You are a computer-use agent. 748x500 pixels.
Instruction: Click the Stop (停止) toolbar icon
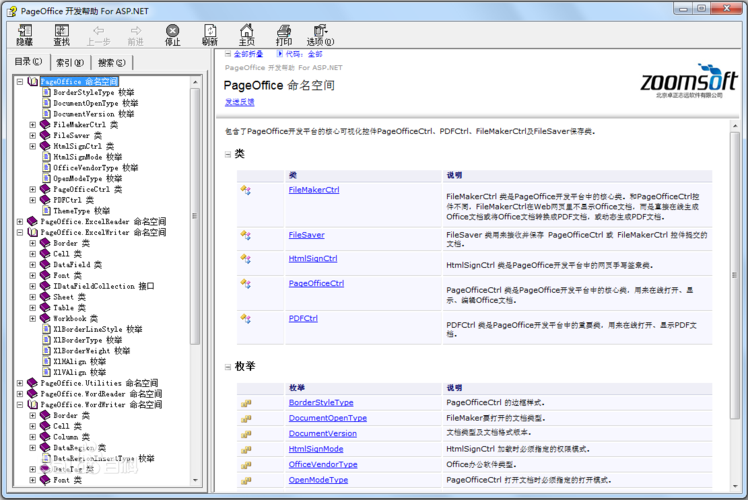(x=172, y=35)
